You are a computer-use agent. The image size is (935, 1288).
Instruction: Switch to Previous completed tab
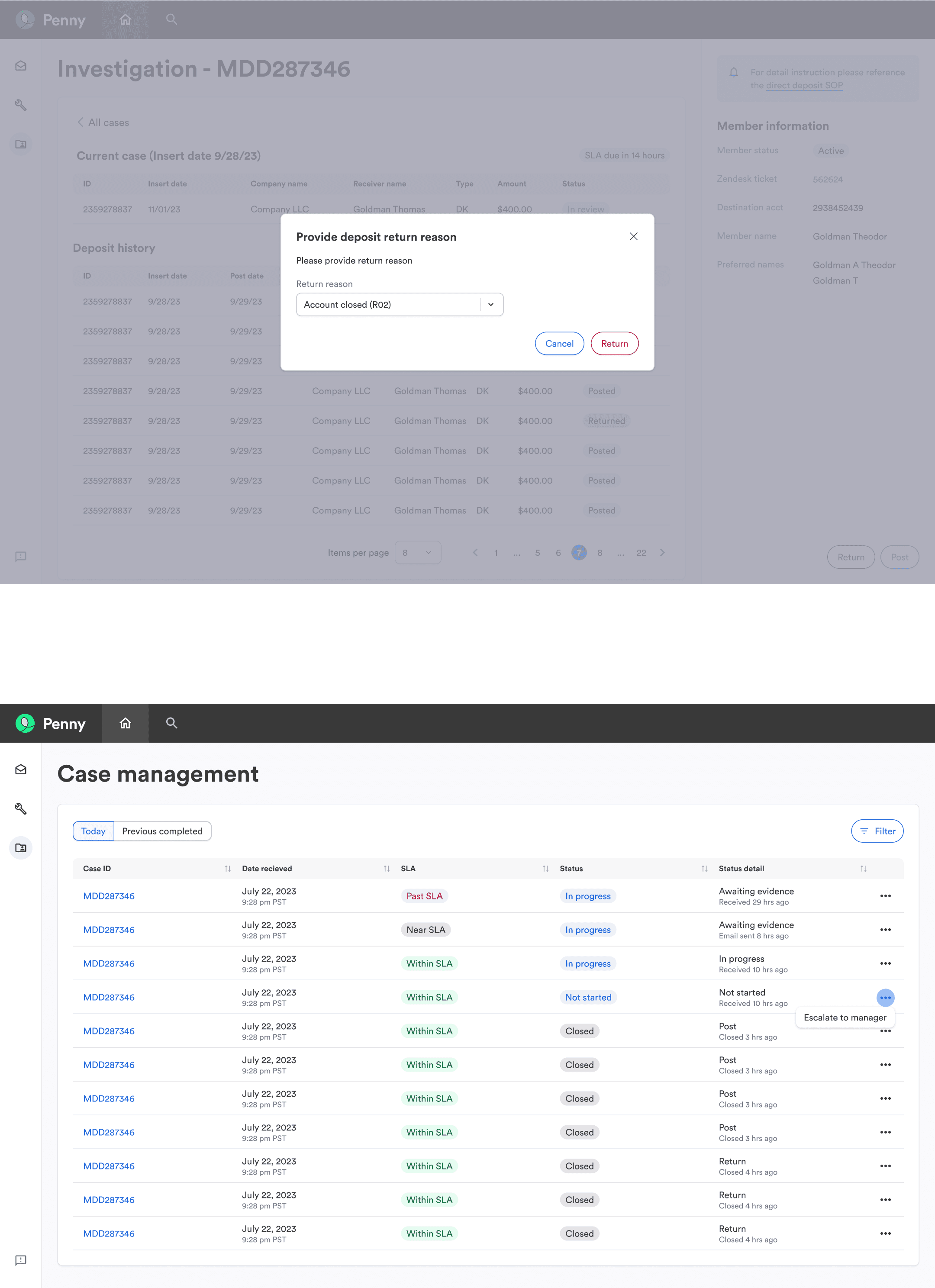click(162, 831)
